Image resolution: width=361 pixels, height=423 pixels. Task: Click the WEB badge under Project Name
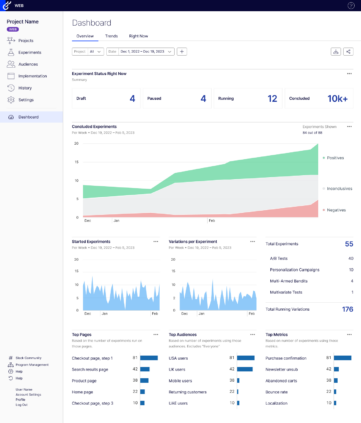13,29
